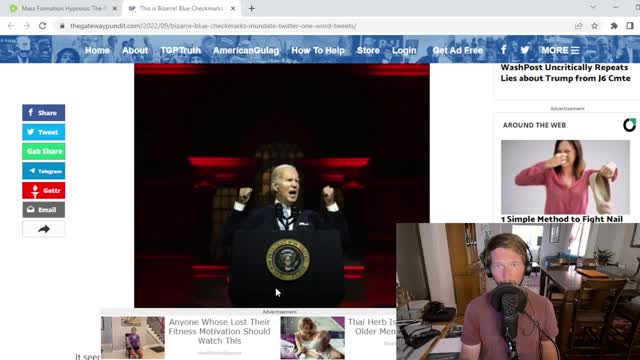This screenshot has width=640, height=360.
Task: Open the AmericanGulag link
Action: coord(246,50)
